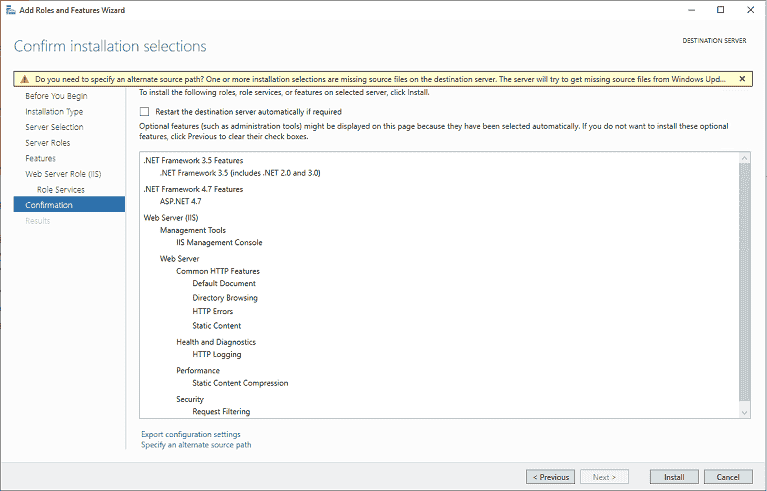This screenshot has width=767, height=491.
Task: Click scroll down arrow in selections list
Action: pos(744,413)
